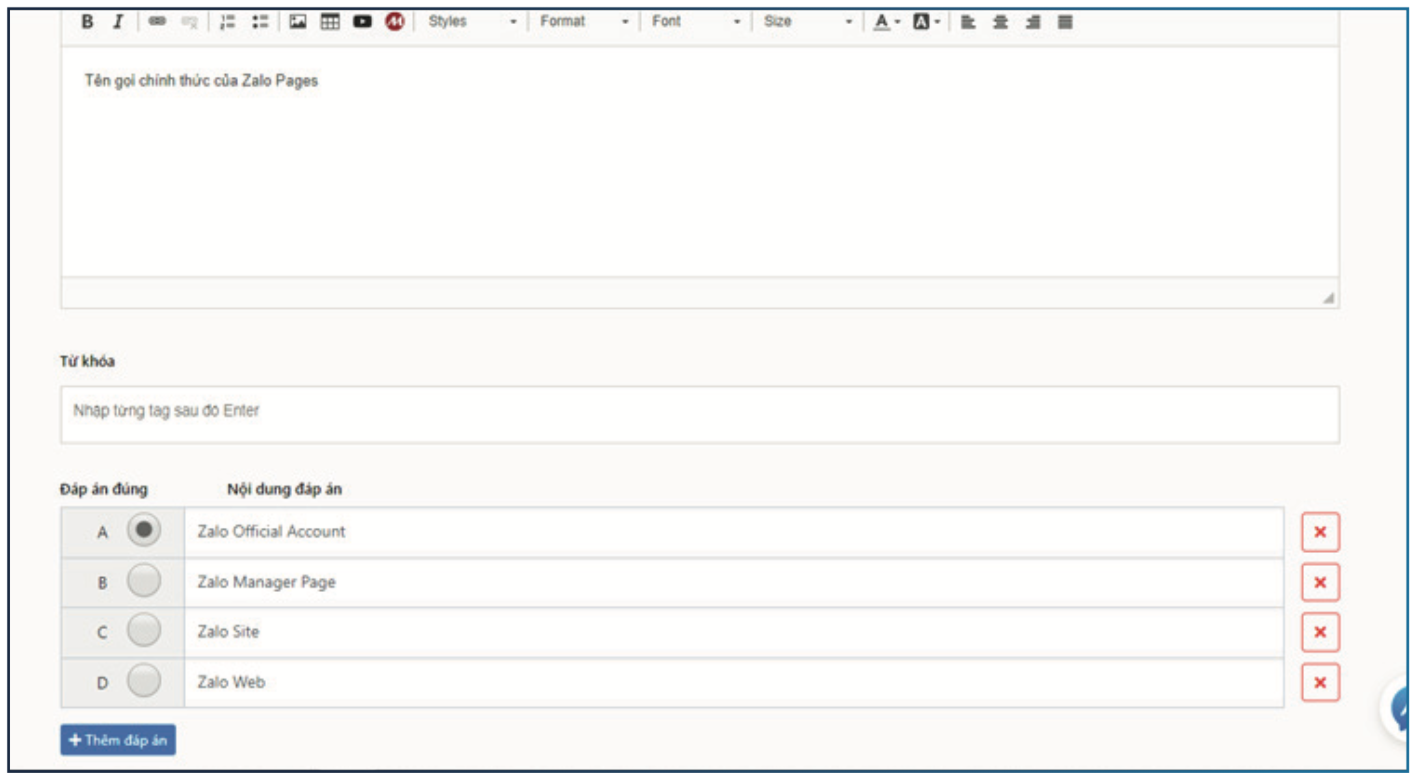Click the Thêm đáp án button
The width and height of the screenshot is (1416, 782).
(x=118, y=740)
